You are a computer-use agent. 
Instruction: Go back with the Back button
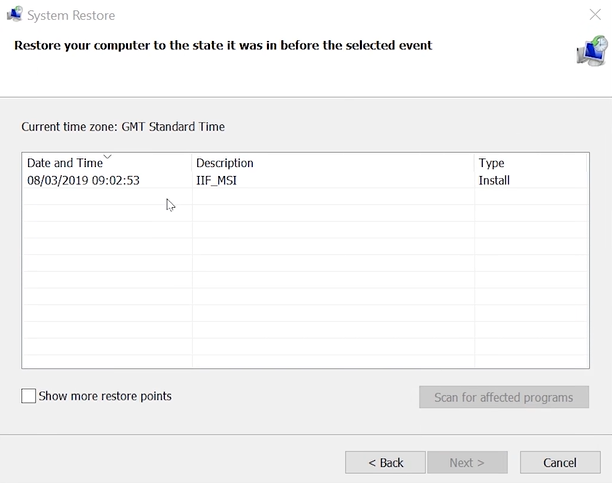[x=385, y=463]
